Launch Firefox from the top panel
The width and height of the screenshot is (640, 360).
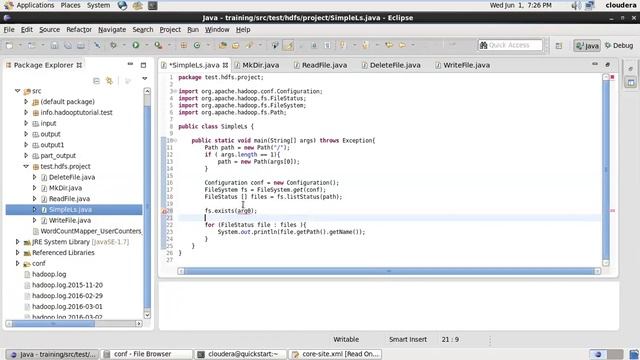click(122, 5)
